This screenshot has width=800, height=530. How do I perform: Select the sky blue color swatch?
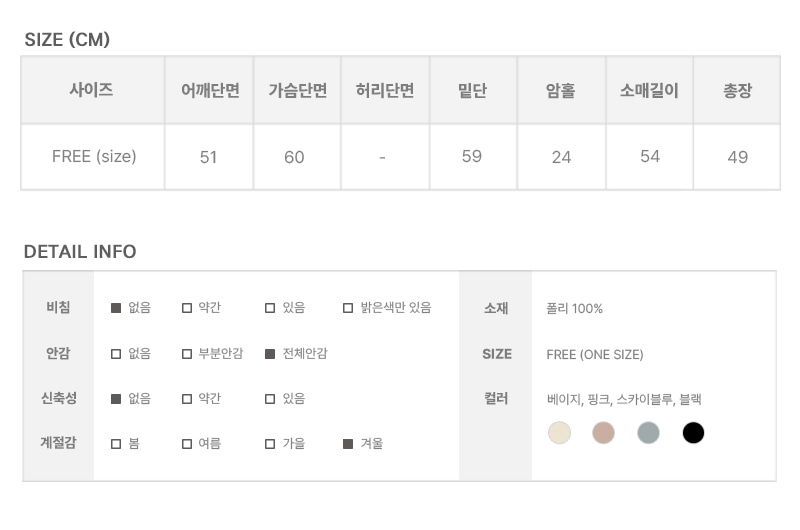tap(648, 433)
